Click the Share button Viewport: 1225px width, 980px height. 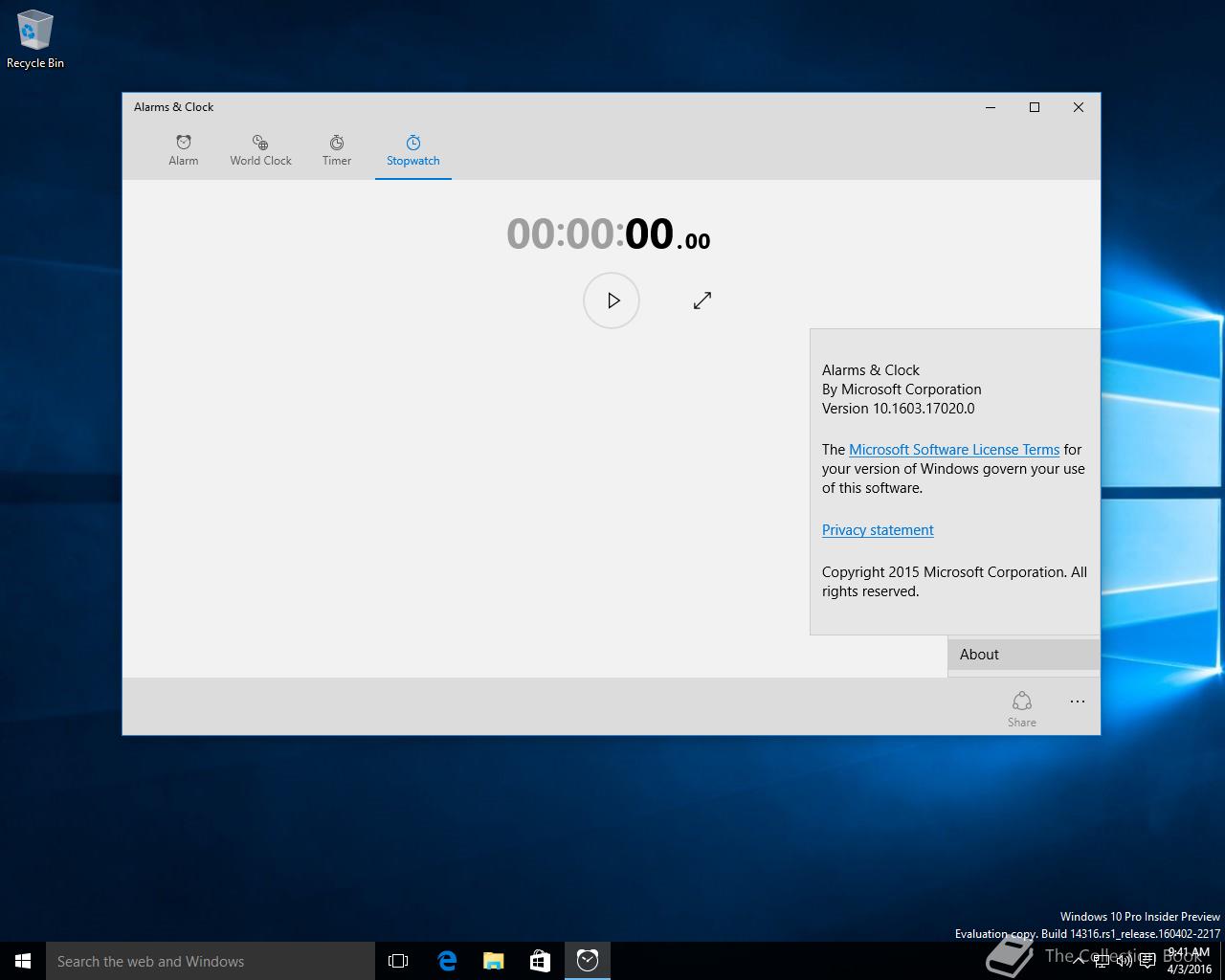pos(1021,708)
